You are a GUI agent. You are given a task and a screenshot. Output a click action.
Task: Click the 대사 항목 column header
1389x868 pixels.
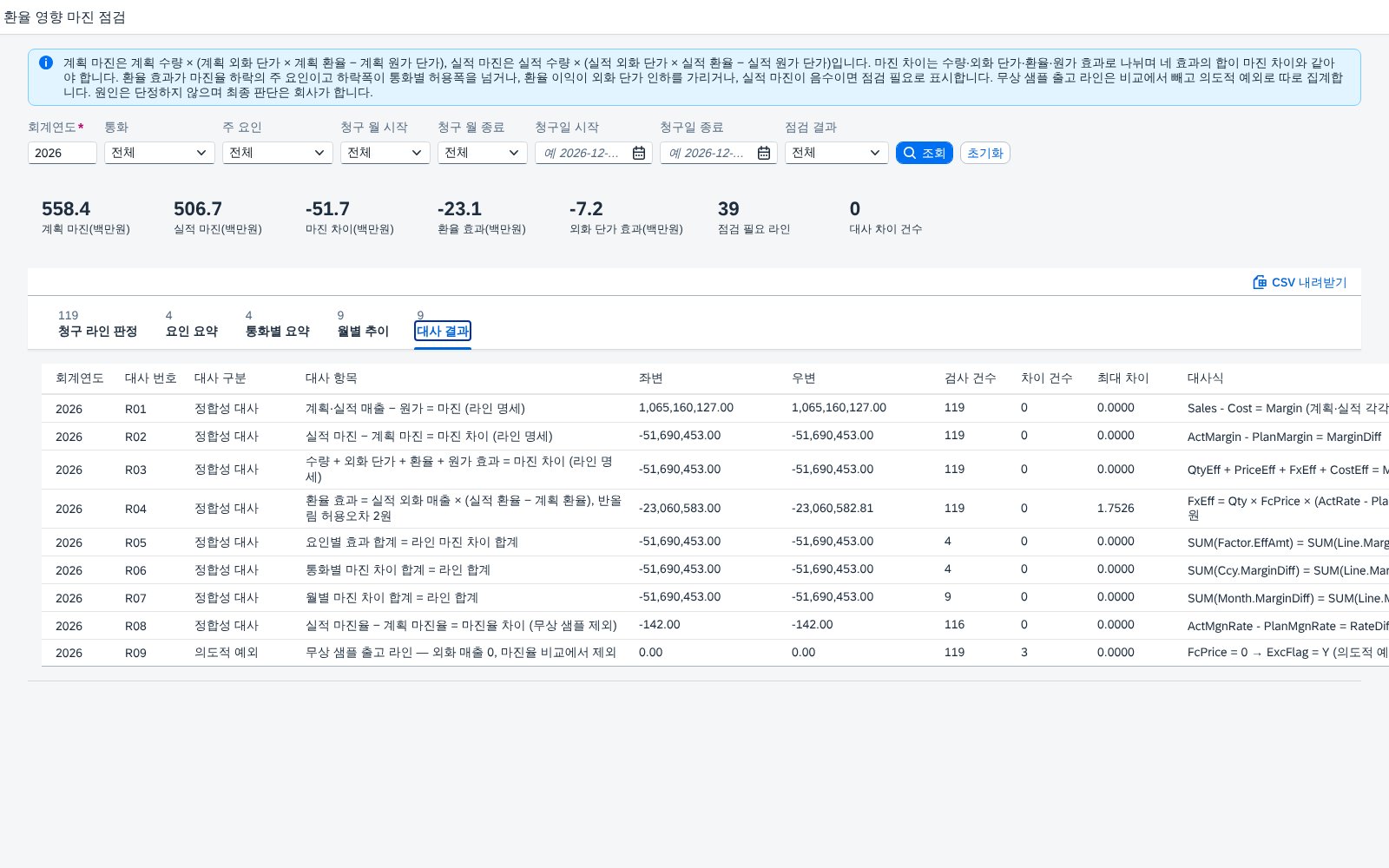[332, 378]
